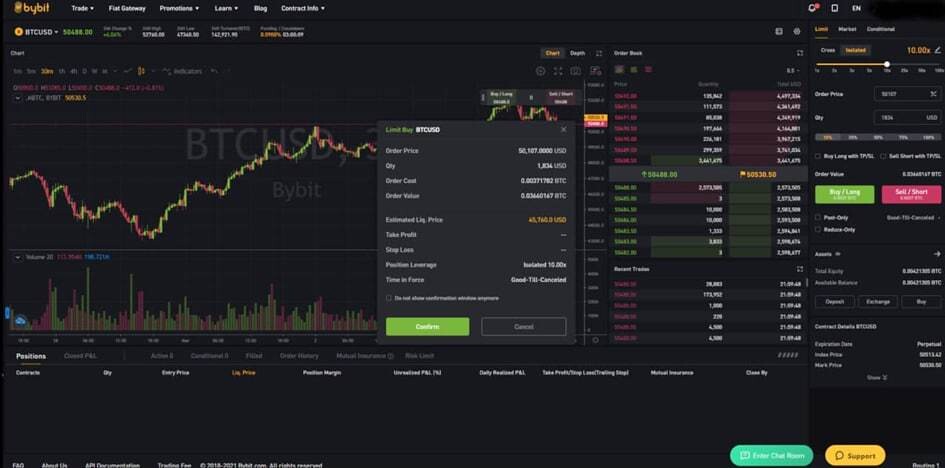Click the chart settings icon at bottom right
Screen dimensions: 945x468
(x=595, y=340)
